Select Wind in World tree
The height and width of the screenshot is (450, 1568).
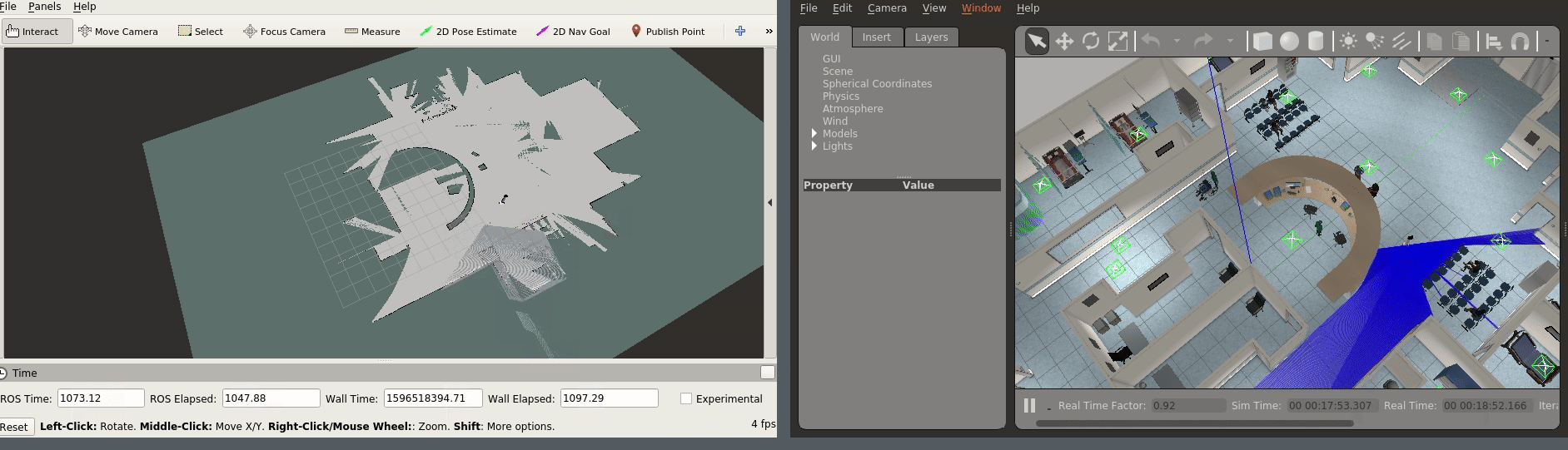pyautogui.click(x=835, y=121)
